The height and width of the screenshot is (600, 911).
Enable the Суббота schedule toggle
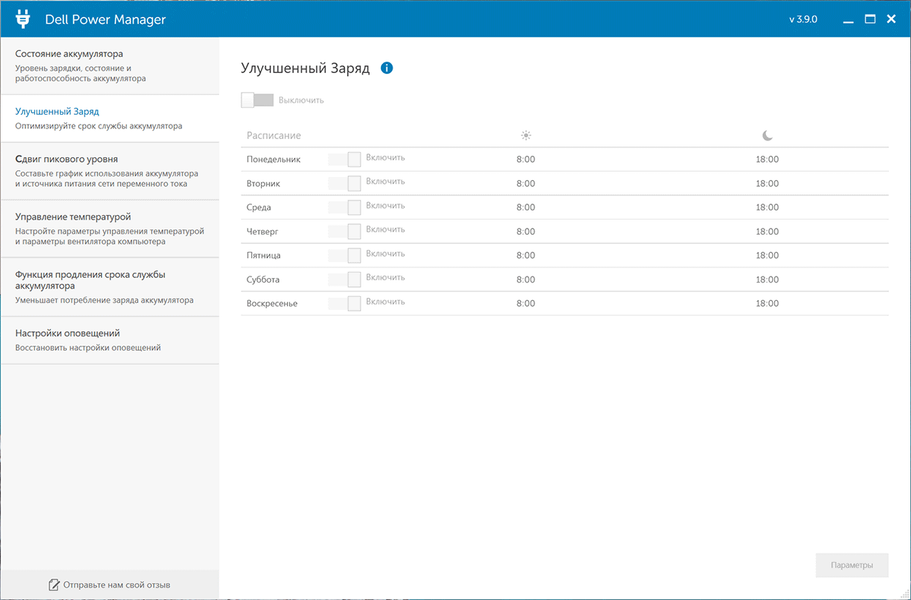345,279
